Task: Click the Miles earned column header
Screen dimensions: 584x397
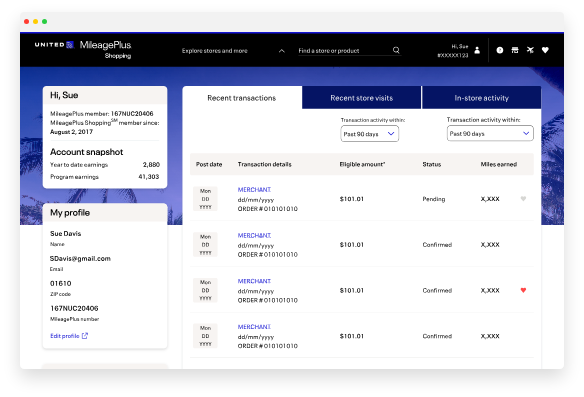Action: (x=499, y=164)
